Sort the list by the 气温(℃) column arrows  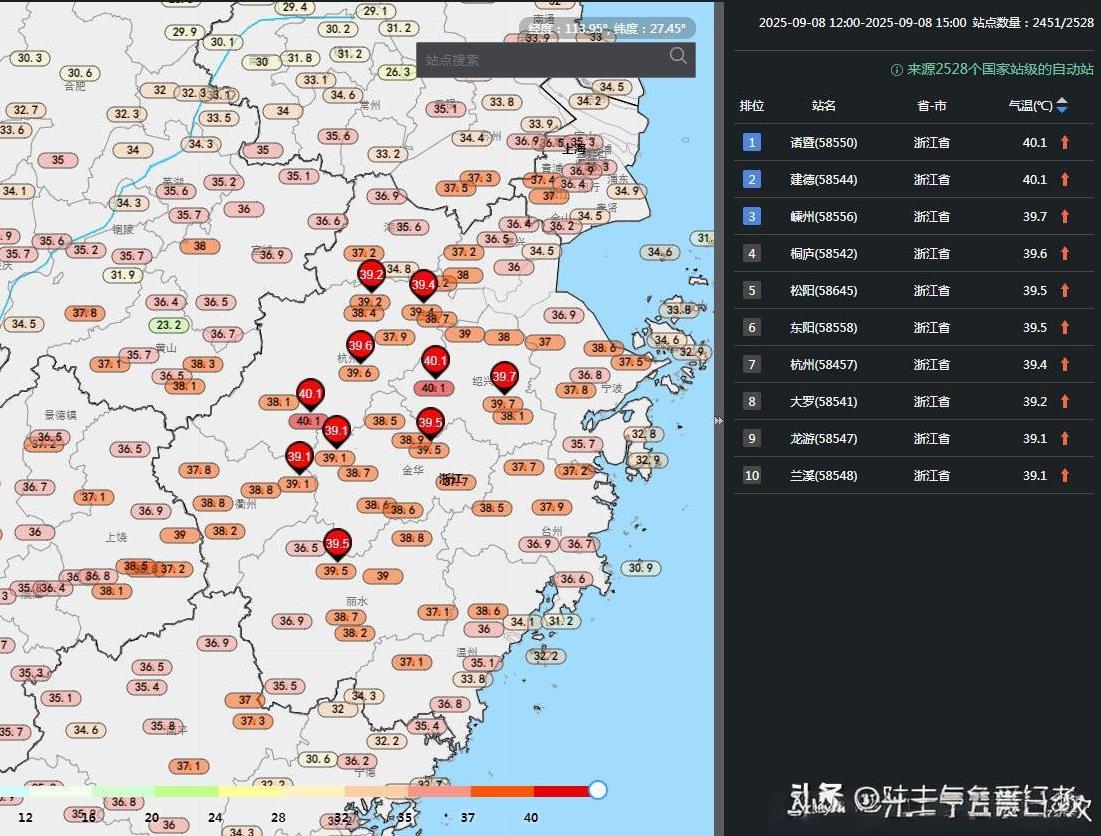tap(1062, 105)
